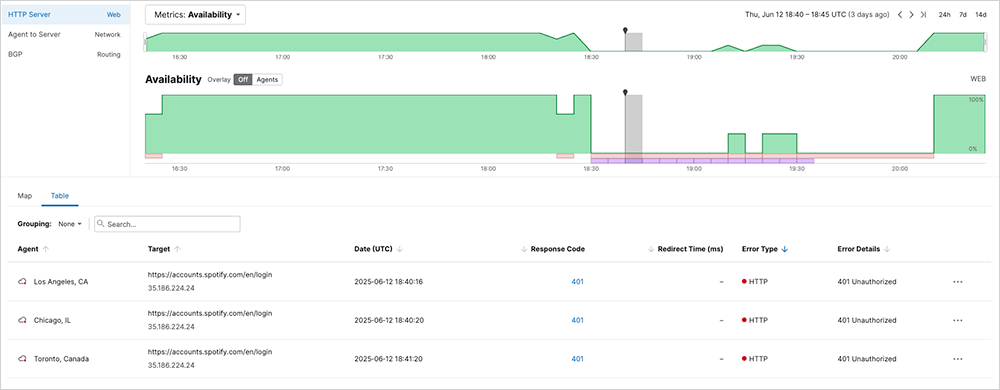Screen dimensions: 1000x390
Task: Sort by the Date (UTC) column
Action: coord(378,249)
